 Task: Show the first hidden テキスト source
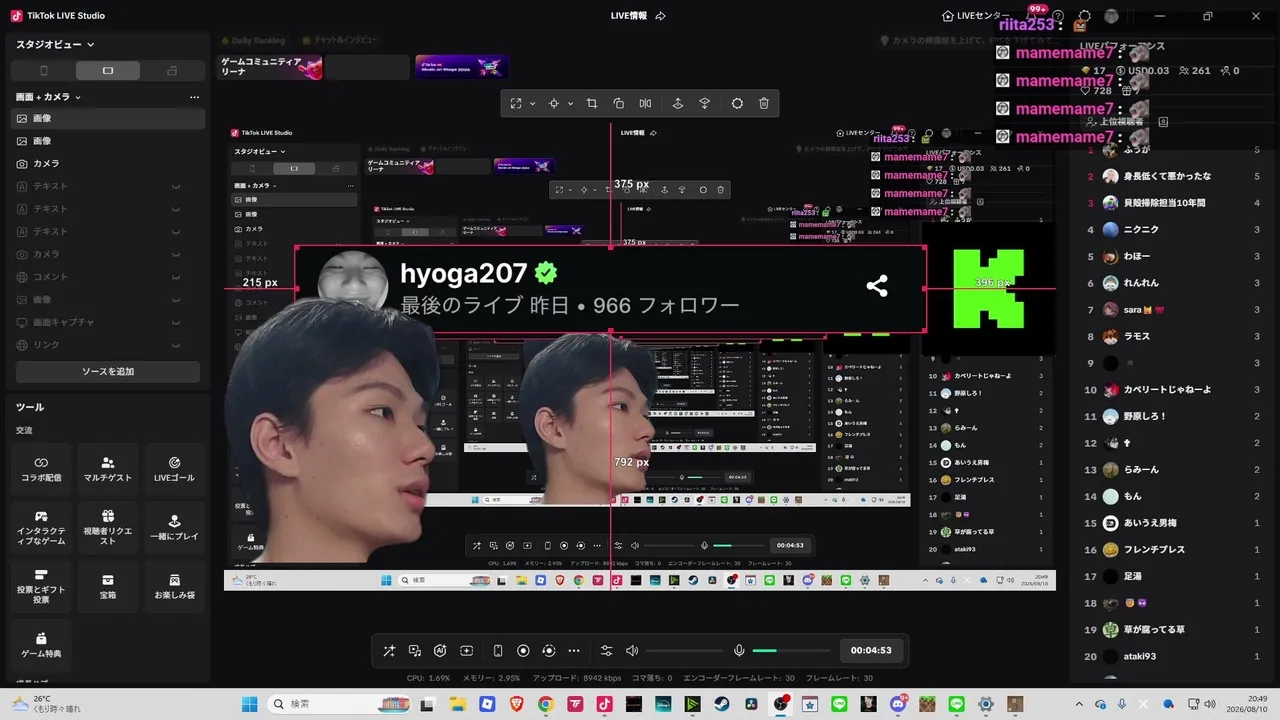[x=176, y=186]
